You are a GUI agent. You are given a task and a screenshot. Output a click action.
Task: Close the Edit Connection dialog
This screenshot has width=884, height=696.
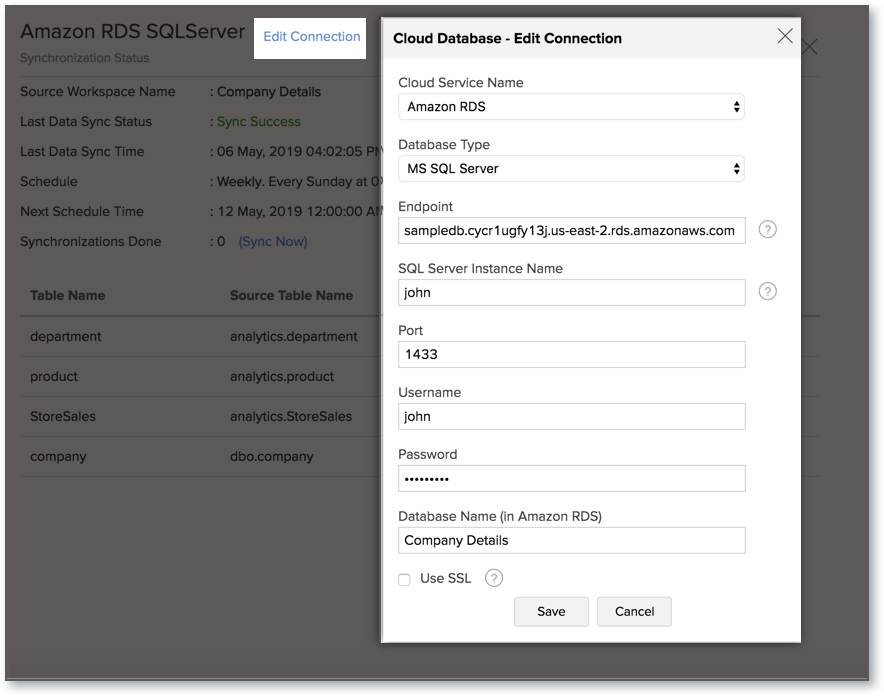(785, 36)
